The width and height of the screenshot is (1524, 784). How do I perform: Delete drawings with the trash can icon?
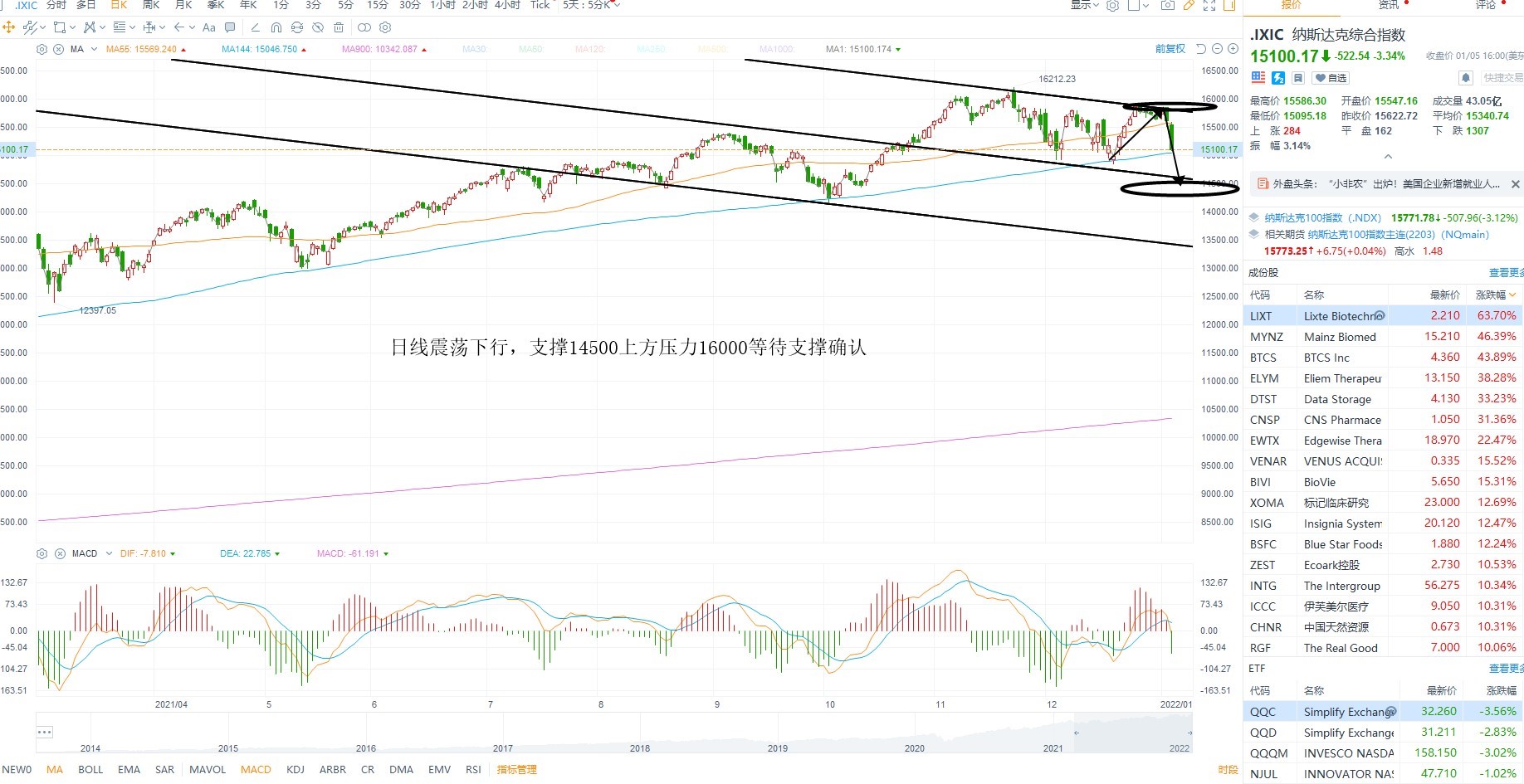pos(339,27)
